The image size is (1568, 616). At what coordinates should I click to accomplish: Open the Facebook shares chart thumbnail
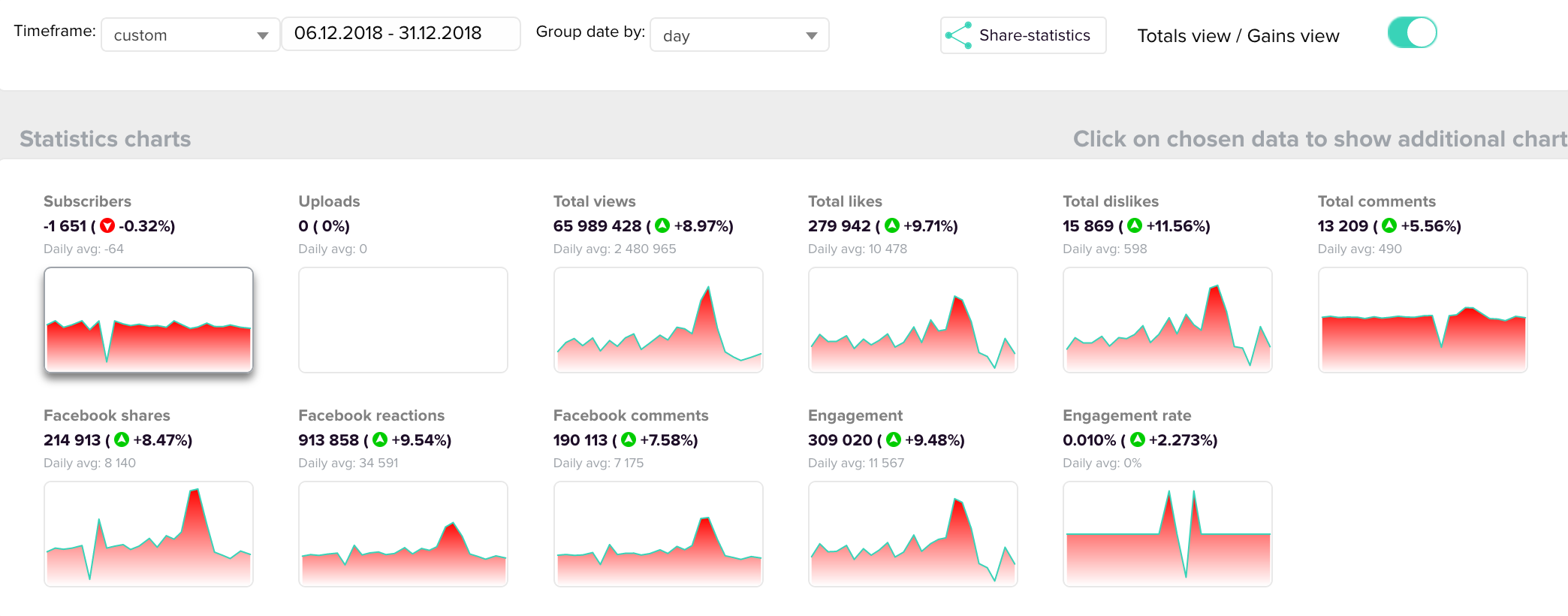tap(149, 534)
